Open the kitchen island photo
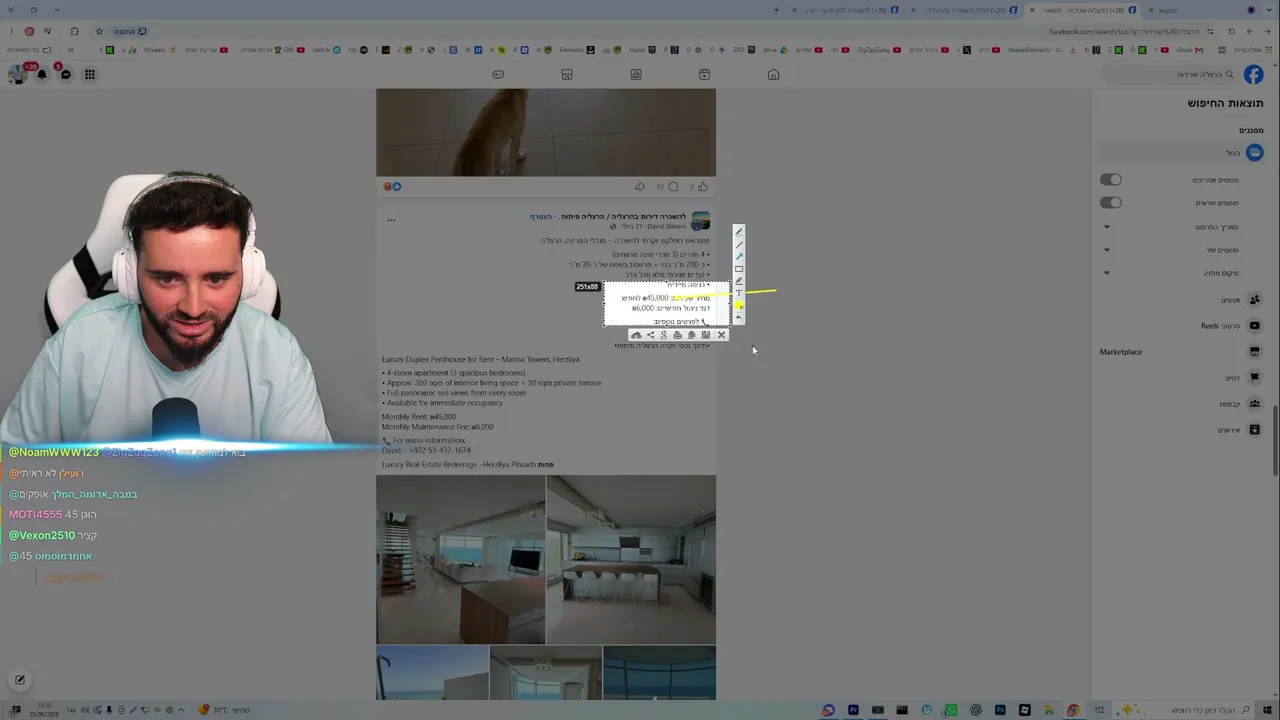This screenshot has width=1280, height=720. pos(631,559)
